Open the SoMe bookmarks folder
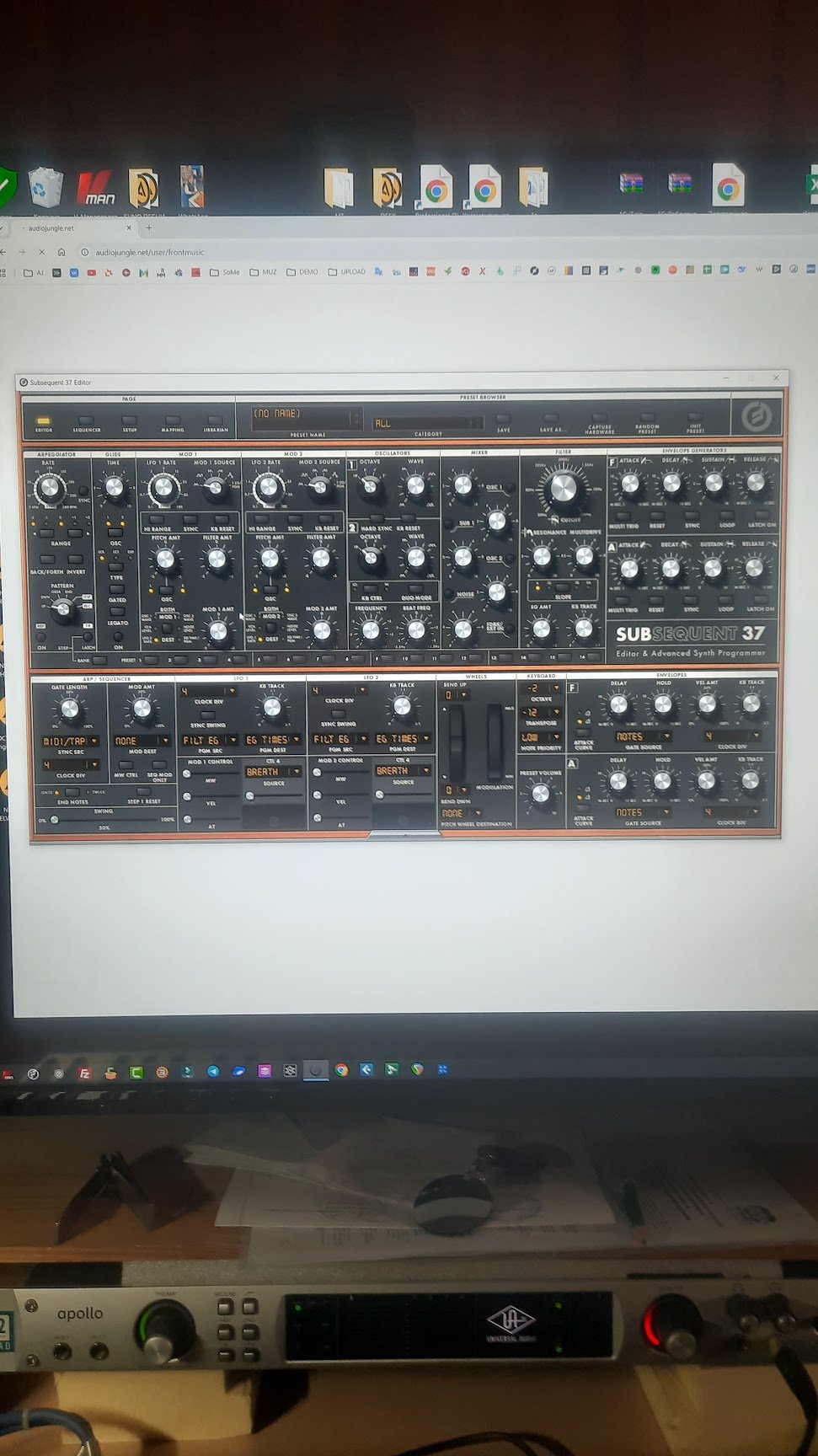818x1456 pixels. pyautogui.click(x=225, y=272)
